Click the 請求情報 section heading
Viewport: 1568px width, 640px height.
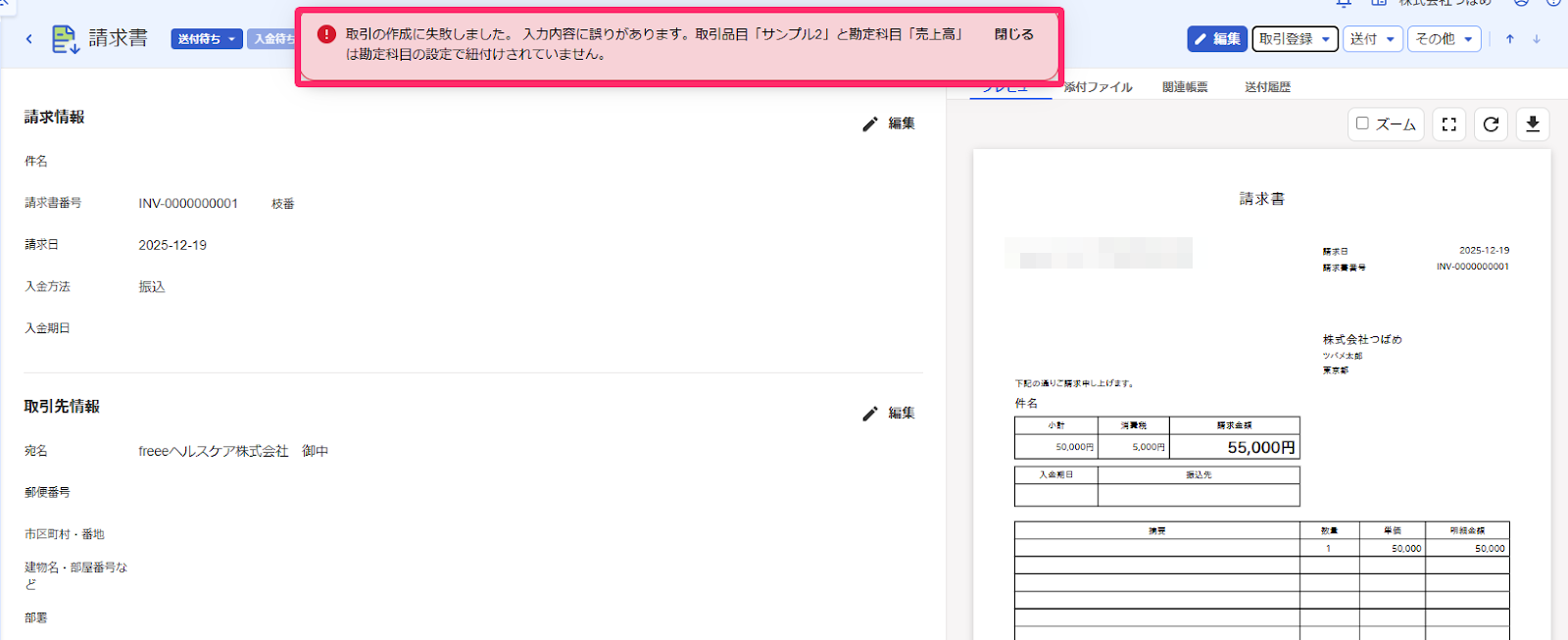(x=55, y=117)
